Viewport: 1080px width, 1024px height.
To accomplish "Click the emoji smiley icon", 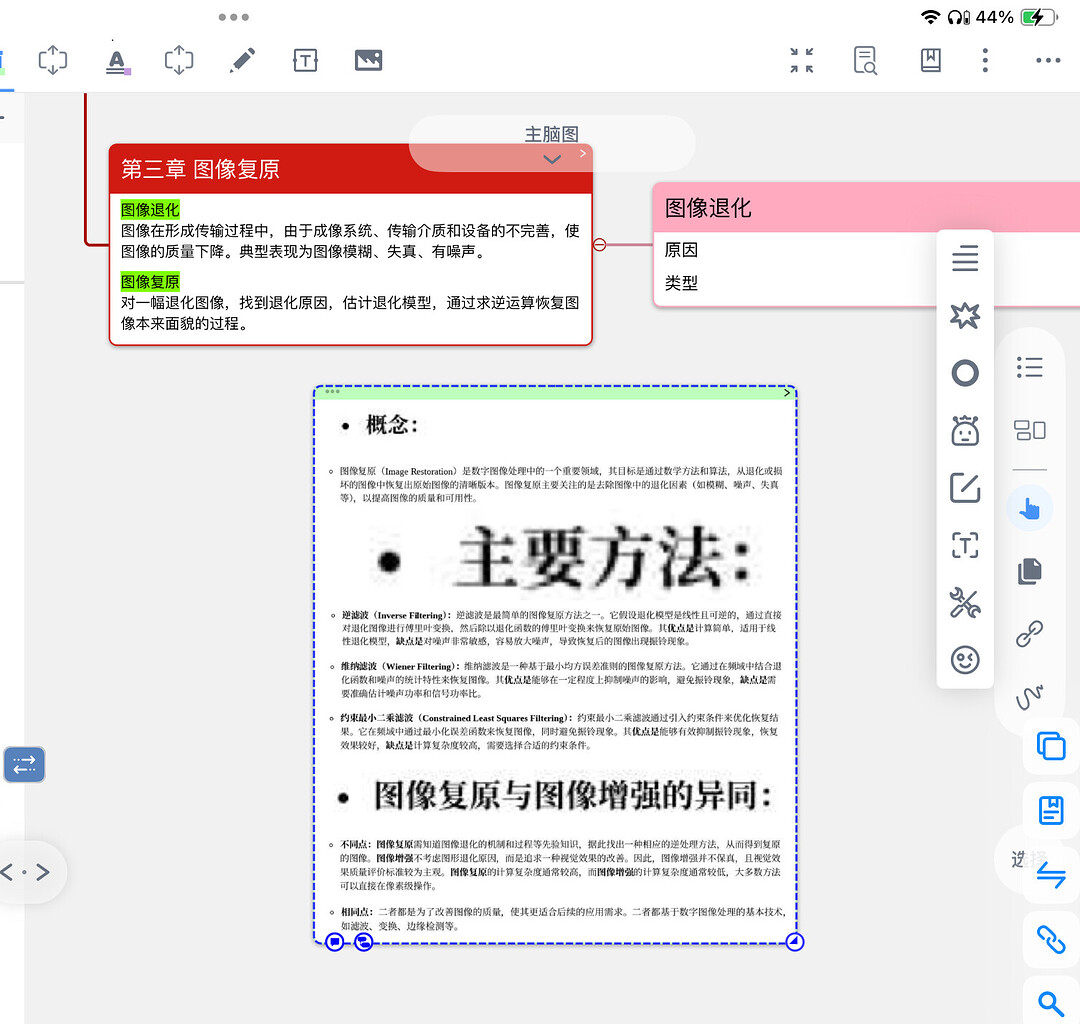I will tap(965, 660).
